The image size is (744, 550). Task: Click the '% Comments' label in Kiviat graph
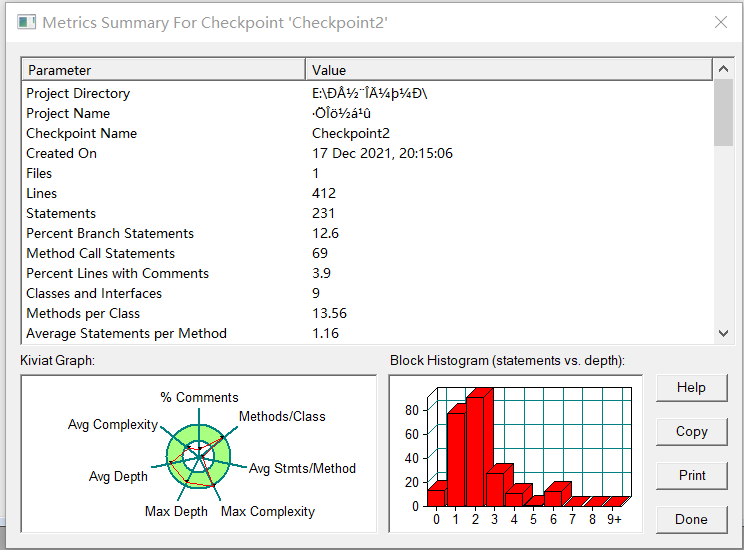[x=199, y=397]
